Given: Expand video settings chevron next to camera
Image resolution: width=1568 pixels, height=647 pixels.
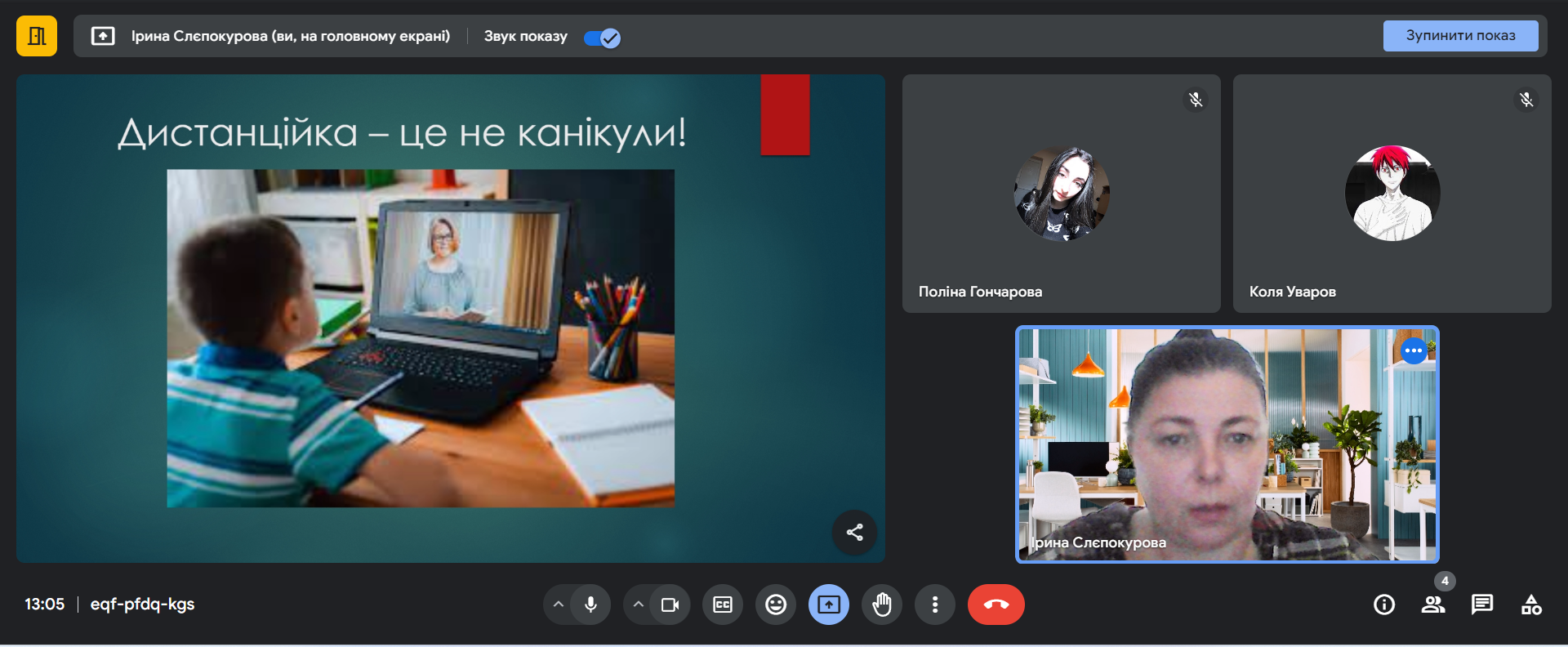Looking at the screenshot, I should coord(639,605).
